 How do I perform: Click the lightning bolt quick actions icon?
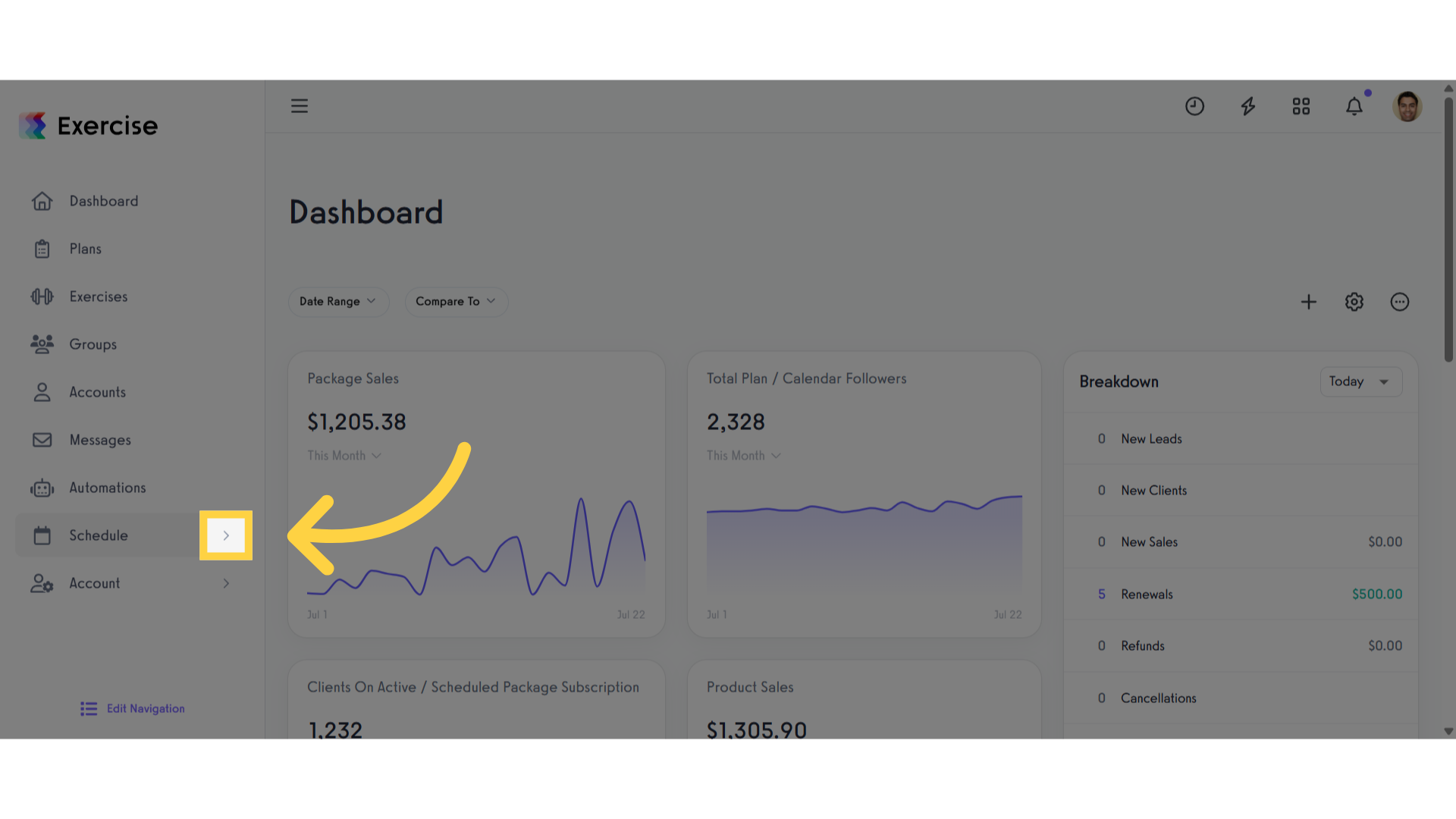click(x=1248, y=106)
